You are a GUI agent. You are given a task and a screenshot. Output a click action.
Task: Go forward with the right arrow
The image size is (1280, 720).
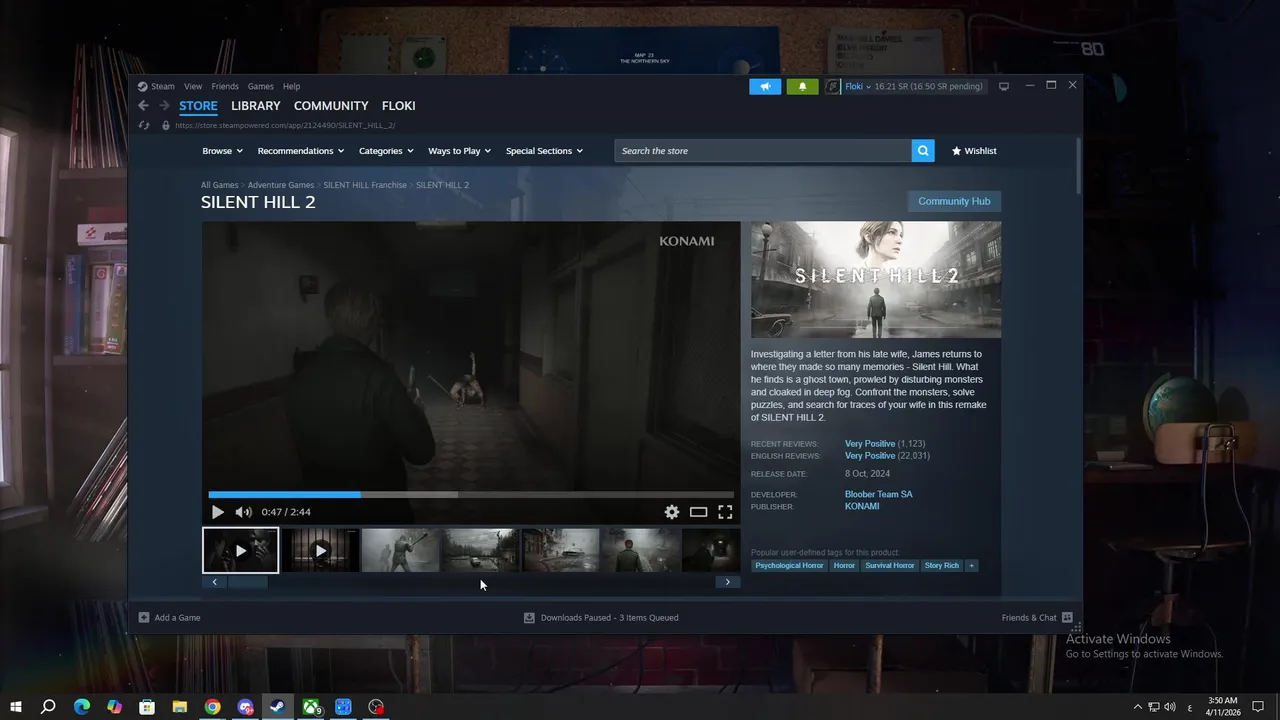pos(164,105)
